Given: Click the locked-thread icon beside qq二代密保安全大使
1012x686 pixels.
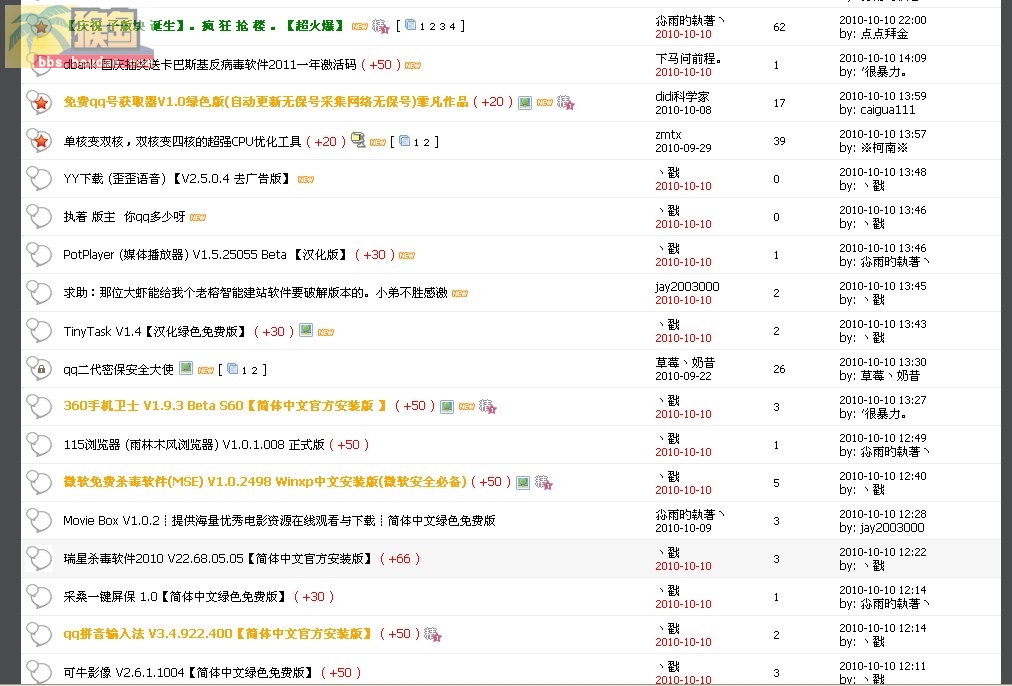Looking at the screenshot, I should click(39, 368).
